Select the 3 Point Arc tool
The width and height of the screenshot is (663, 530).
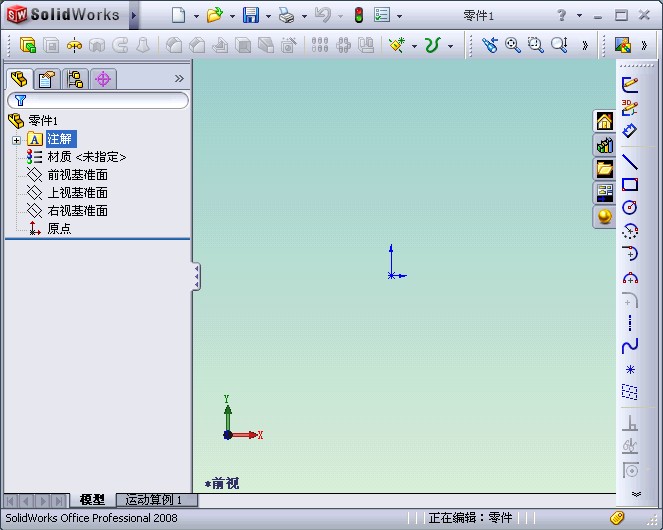coord(630,278)
